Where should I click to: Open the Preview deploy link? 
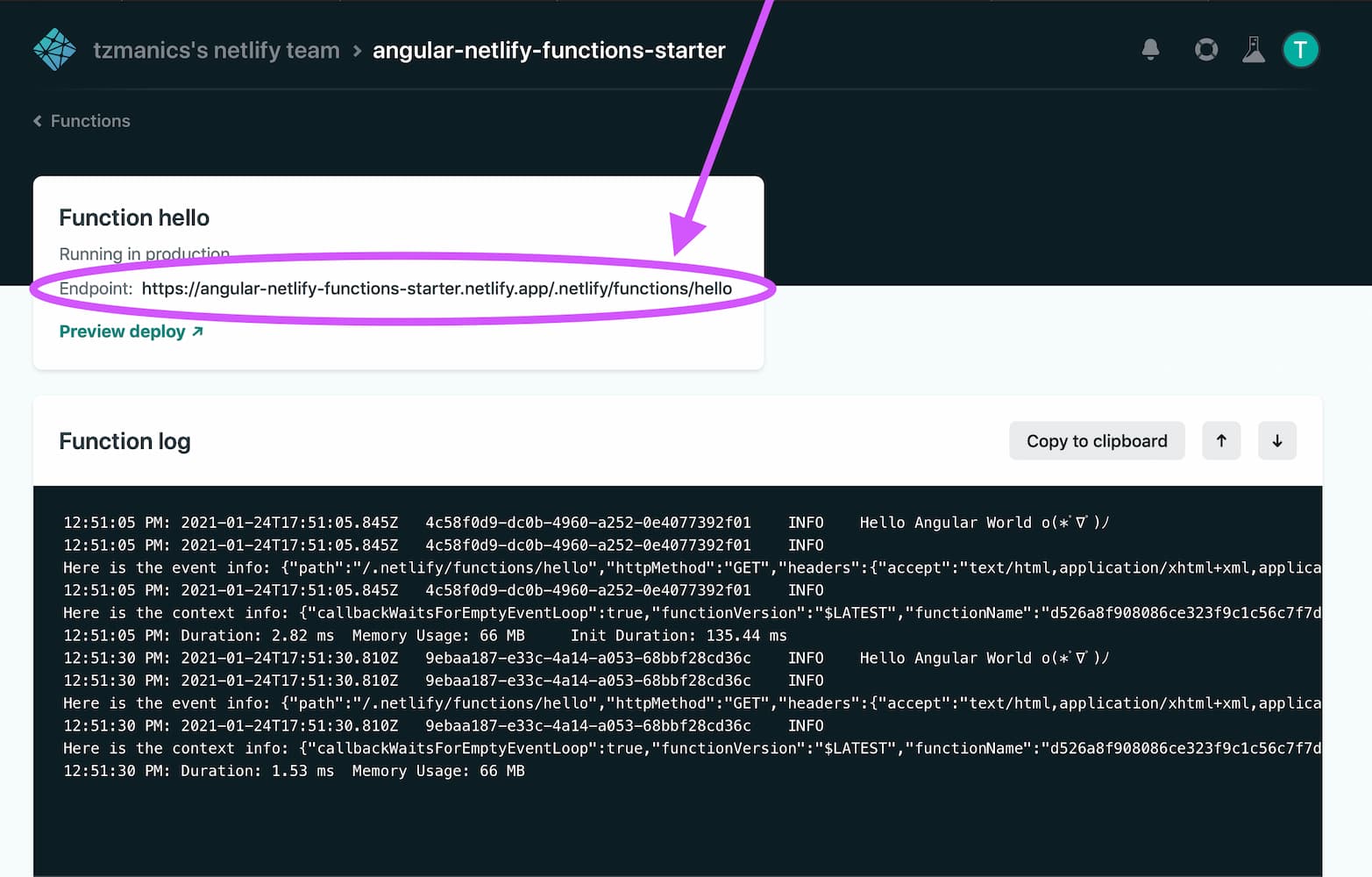(x=122, y=331)
